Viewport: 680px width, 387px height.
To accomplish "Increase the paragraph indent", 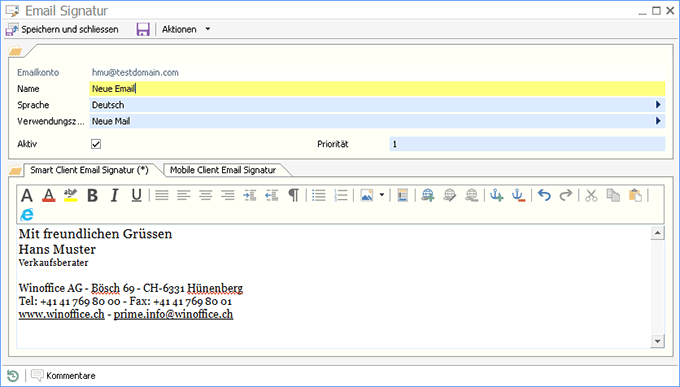I will (250, 196).
